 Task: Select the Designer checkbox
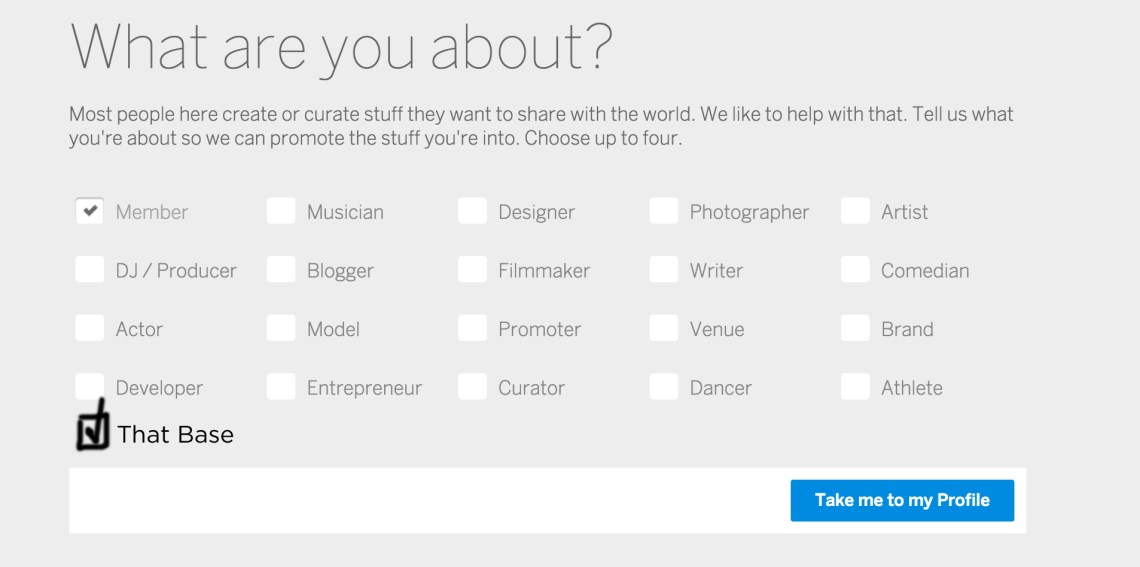(x=473, y=212)
